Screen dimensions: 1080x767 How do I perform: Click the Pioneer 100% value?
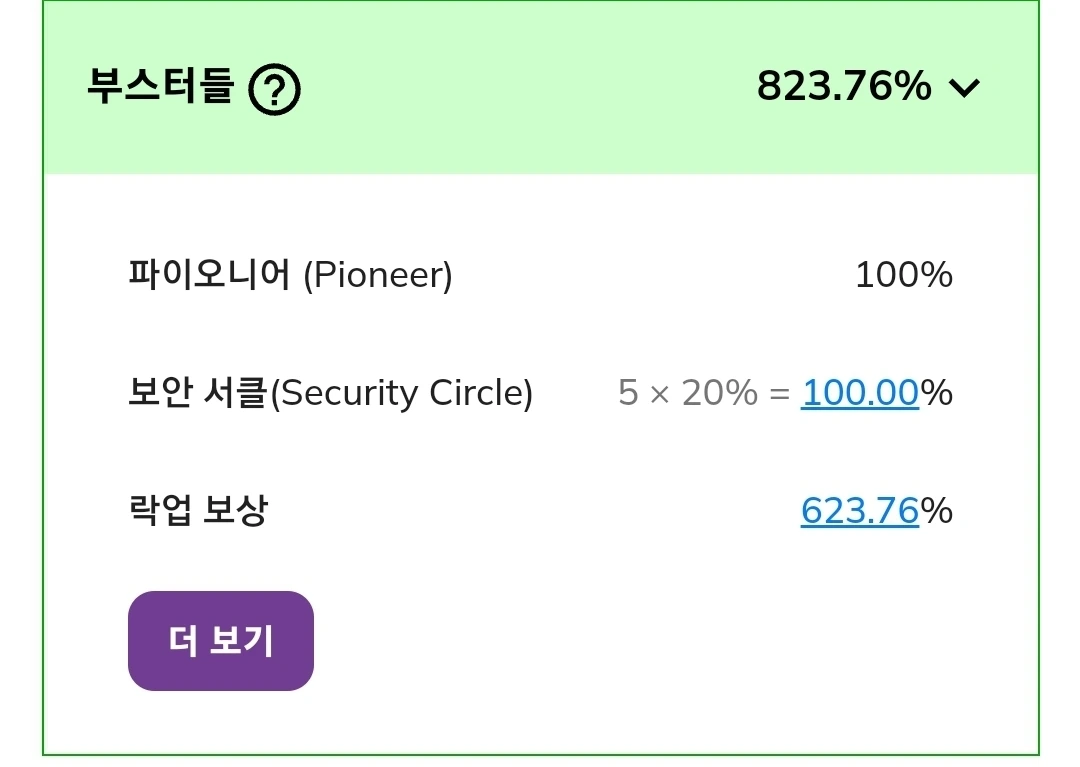903,275
